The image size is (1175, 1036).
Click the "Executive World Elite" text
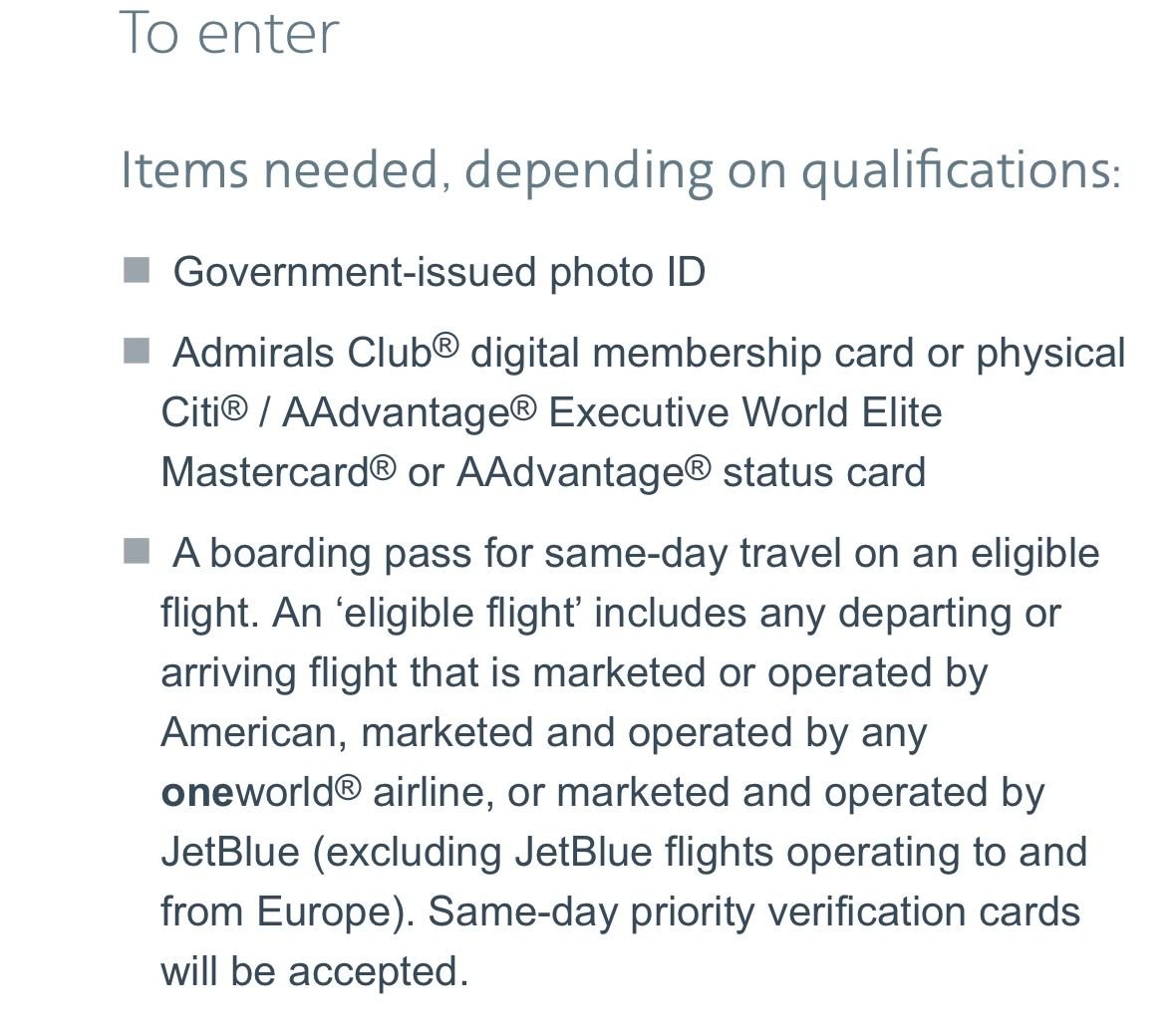pyautogui.click(x=744, y=412)
